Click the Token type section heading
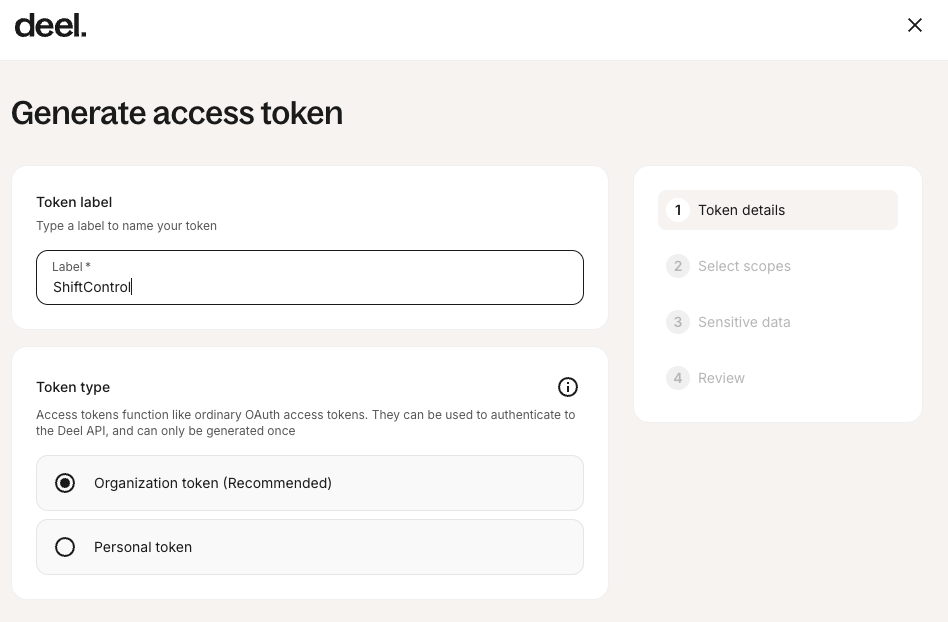Image resolution: width=948 pixels, height=622 pixels. coord(73,387)
